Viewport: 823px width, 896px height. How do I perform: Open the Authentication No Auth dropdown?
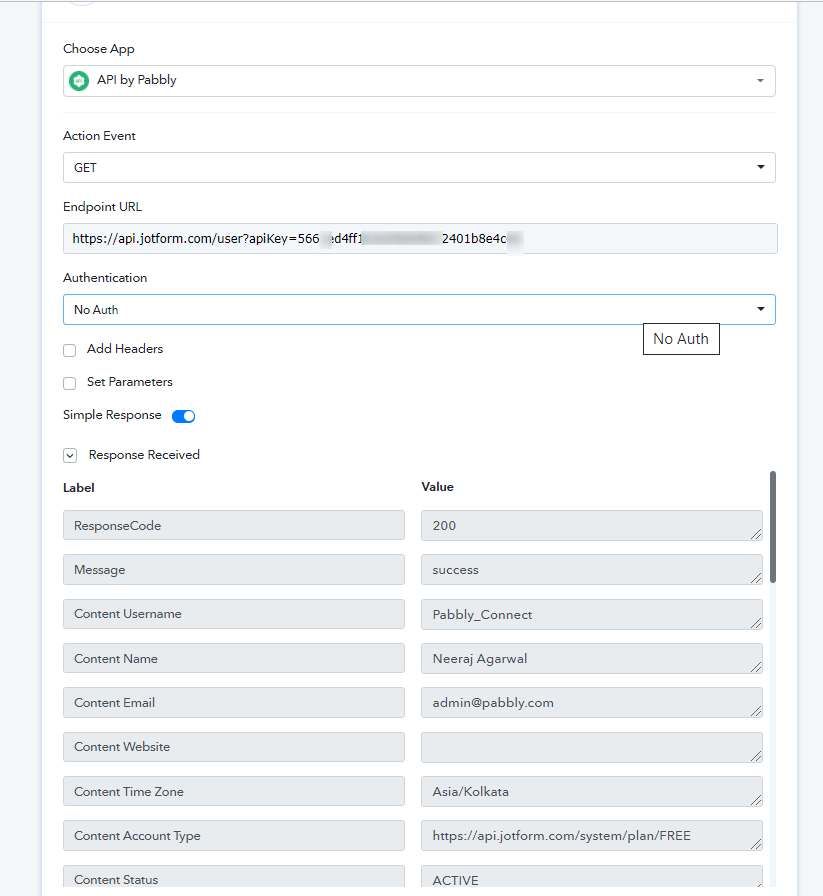tap(419, 310)
